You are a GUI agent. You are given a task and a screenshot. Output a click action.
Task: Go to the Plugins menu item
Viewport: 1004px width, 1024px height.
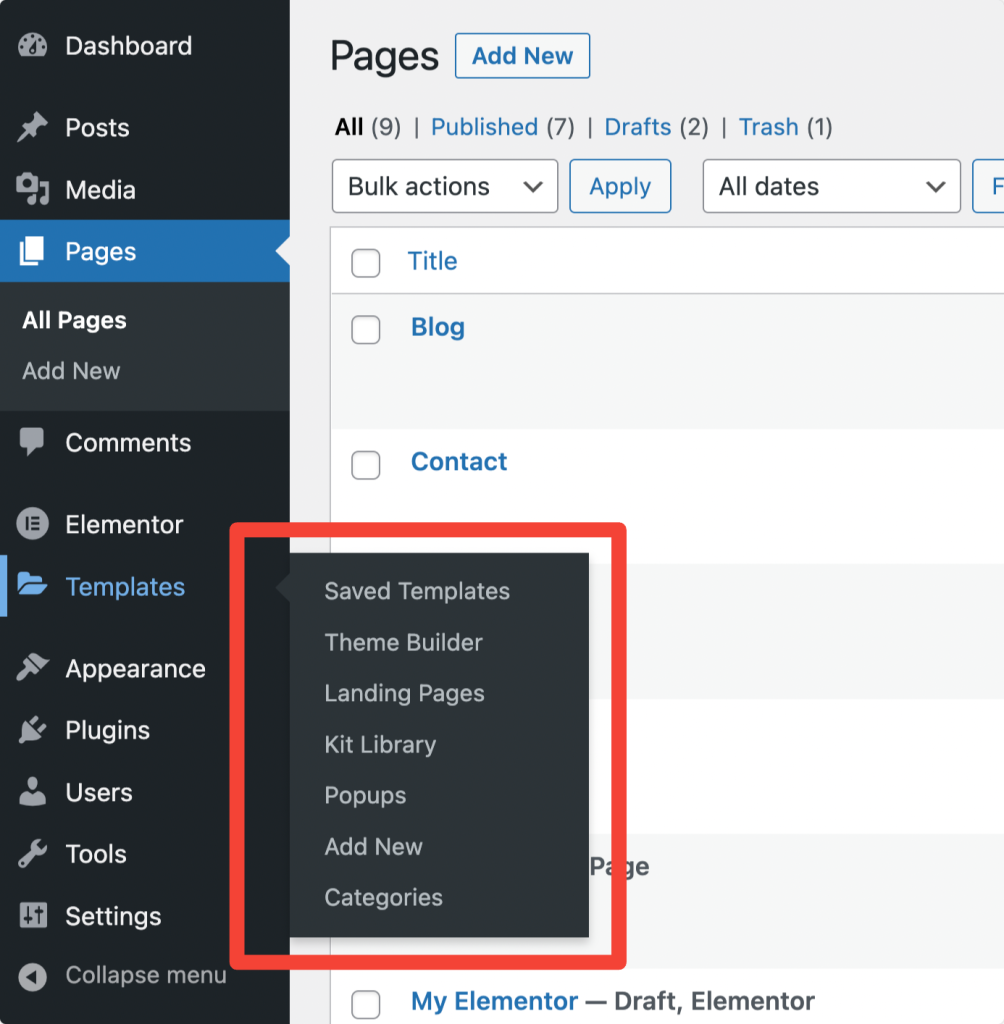108,730
